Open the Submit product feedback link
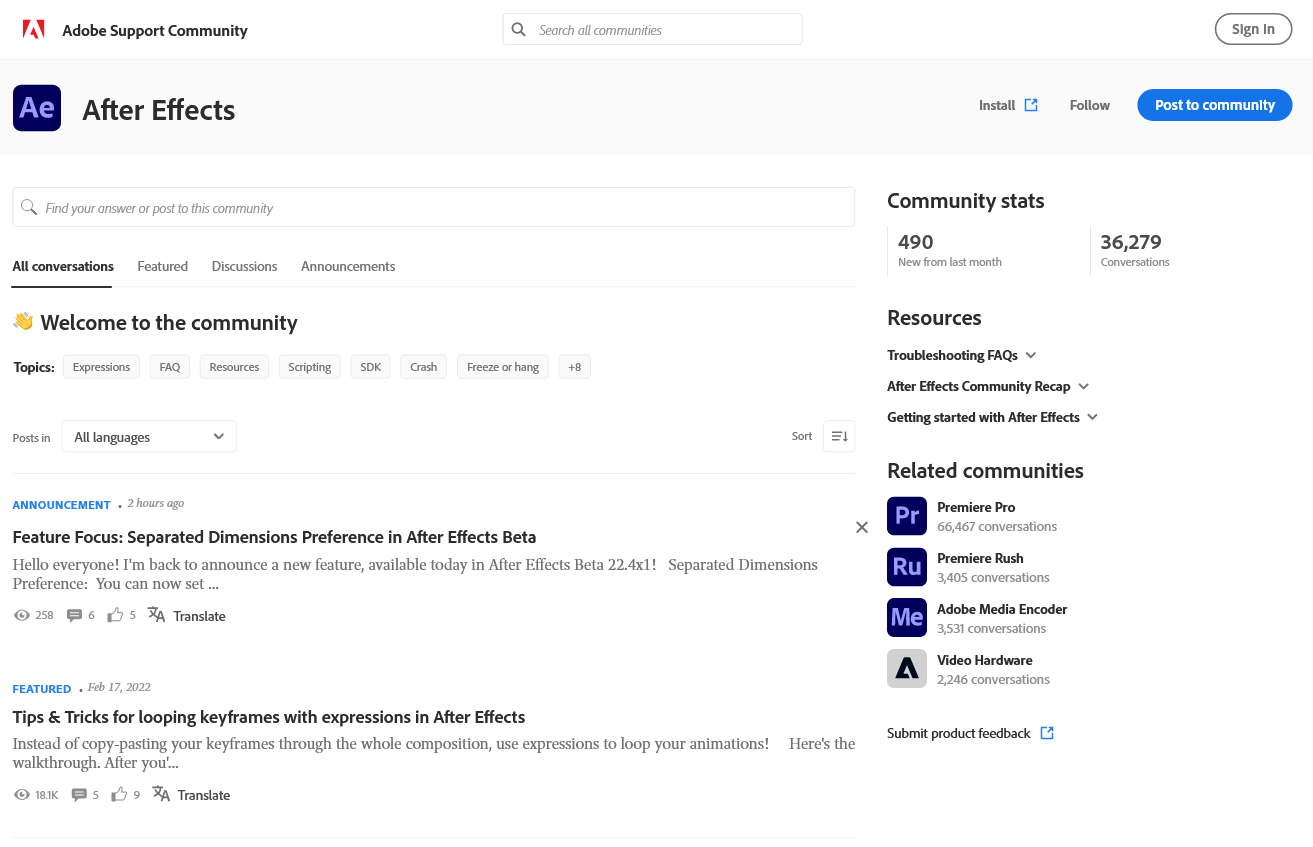The image size is (1313, 847). (958, 733)
